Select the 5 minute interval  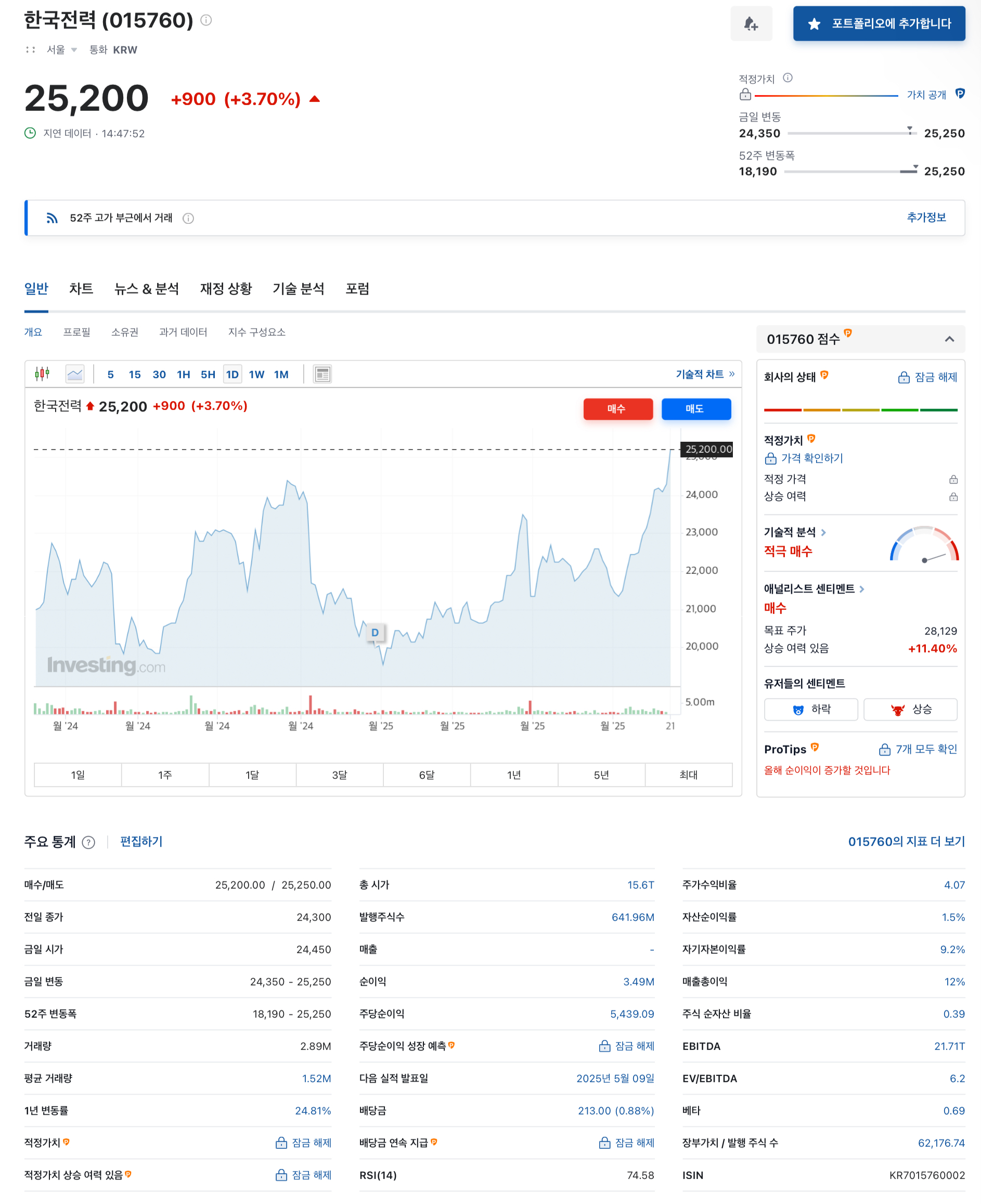(x=110, y=375)
